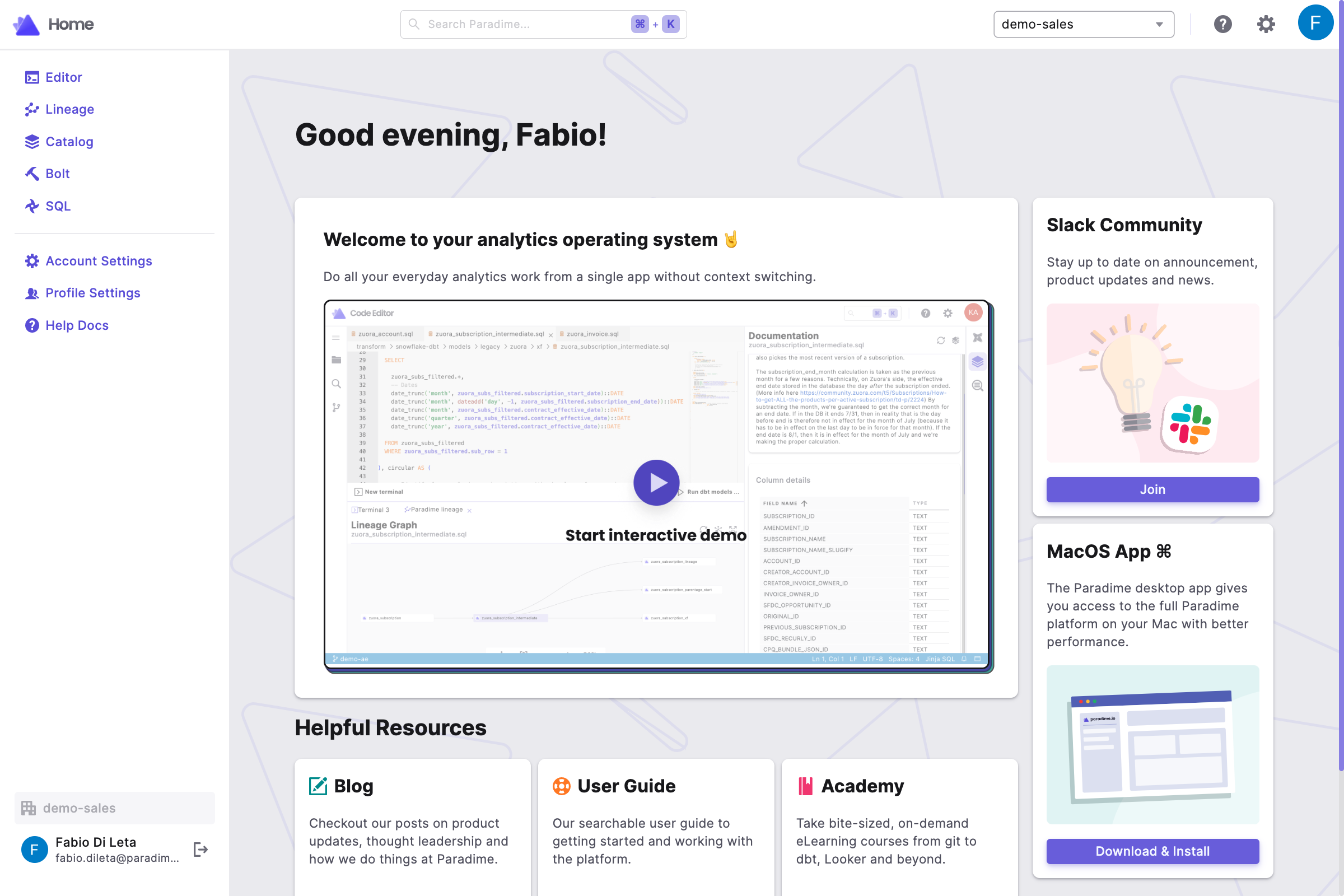Click the question mark help icon
Viewport: 1344px width, 896px height.
(1223, 24)
